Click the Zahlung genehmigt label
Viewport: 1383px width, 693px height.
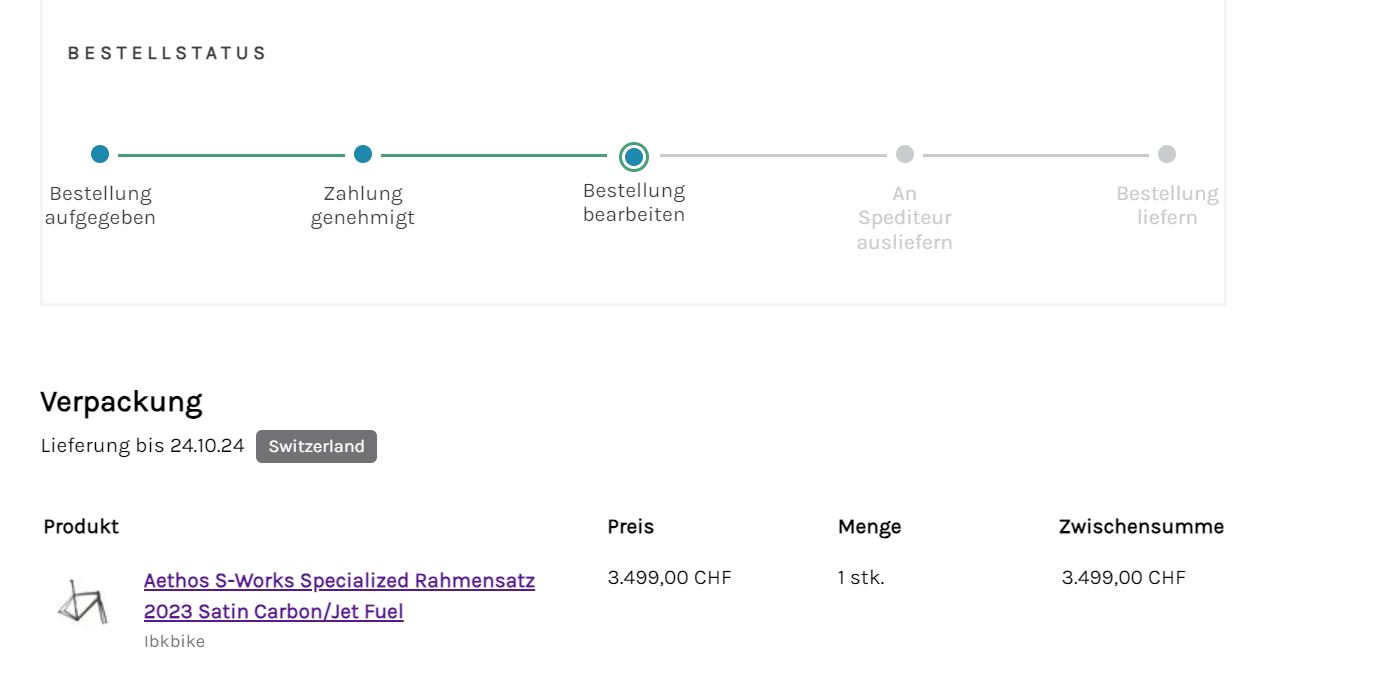(363, 205)
